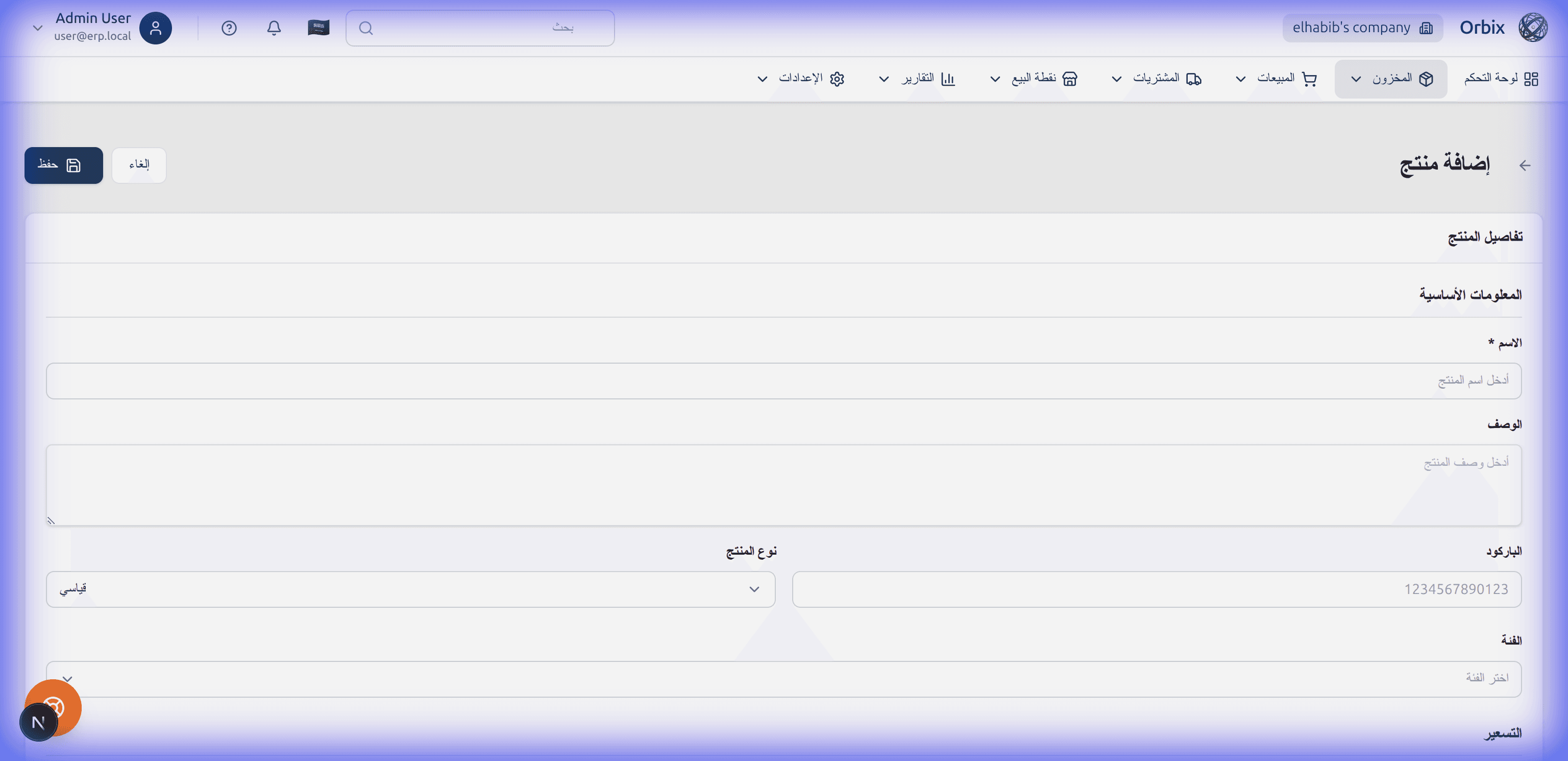Expand the Admin User account chevron
Image resolution: width=1568 pixels, height=761 pixels.
pyautogui.click(x=38, y=28)
